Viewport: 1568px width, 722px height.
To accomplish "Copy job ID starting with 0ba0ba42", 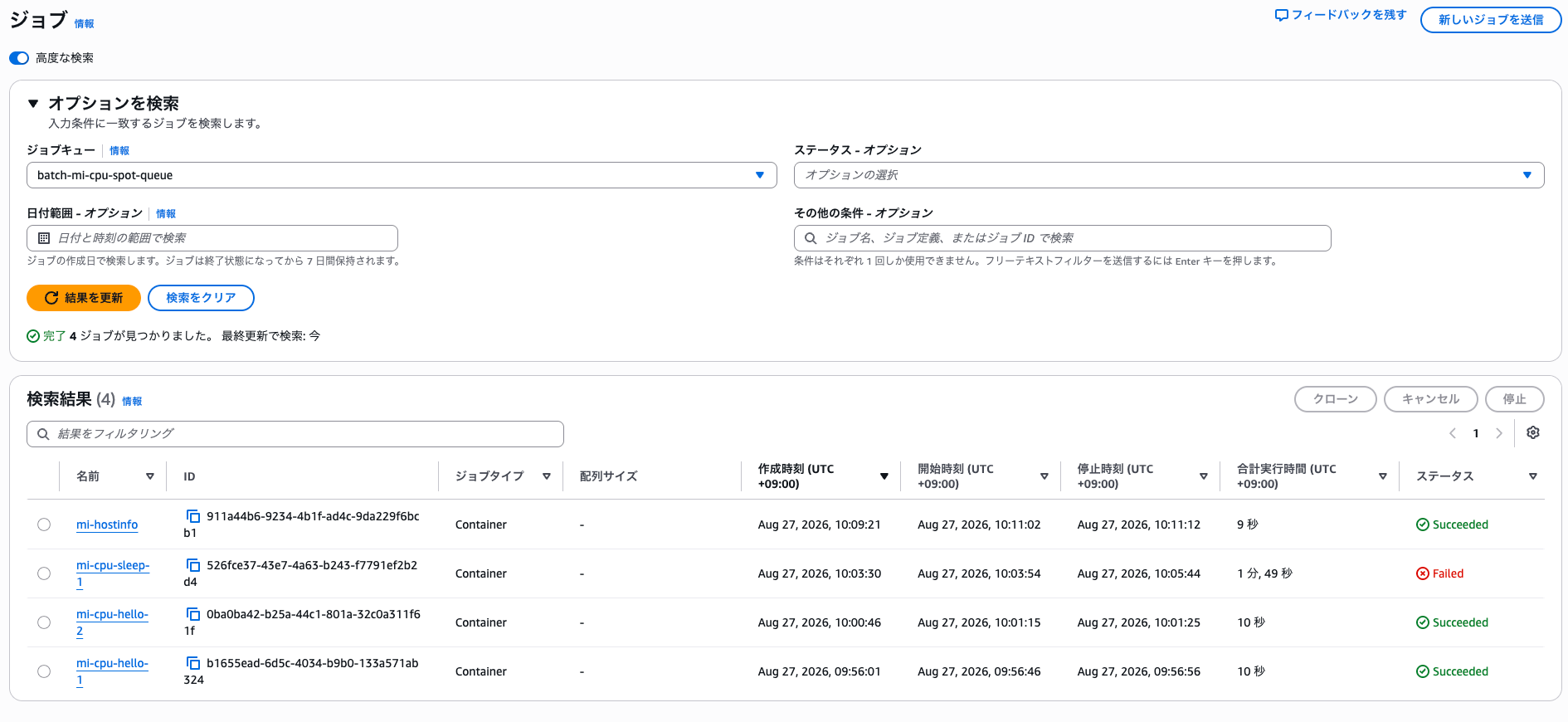I will coord(193,614).
